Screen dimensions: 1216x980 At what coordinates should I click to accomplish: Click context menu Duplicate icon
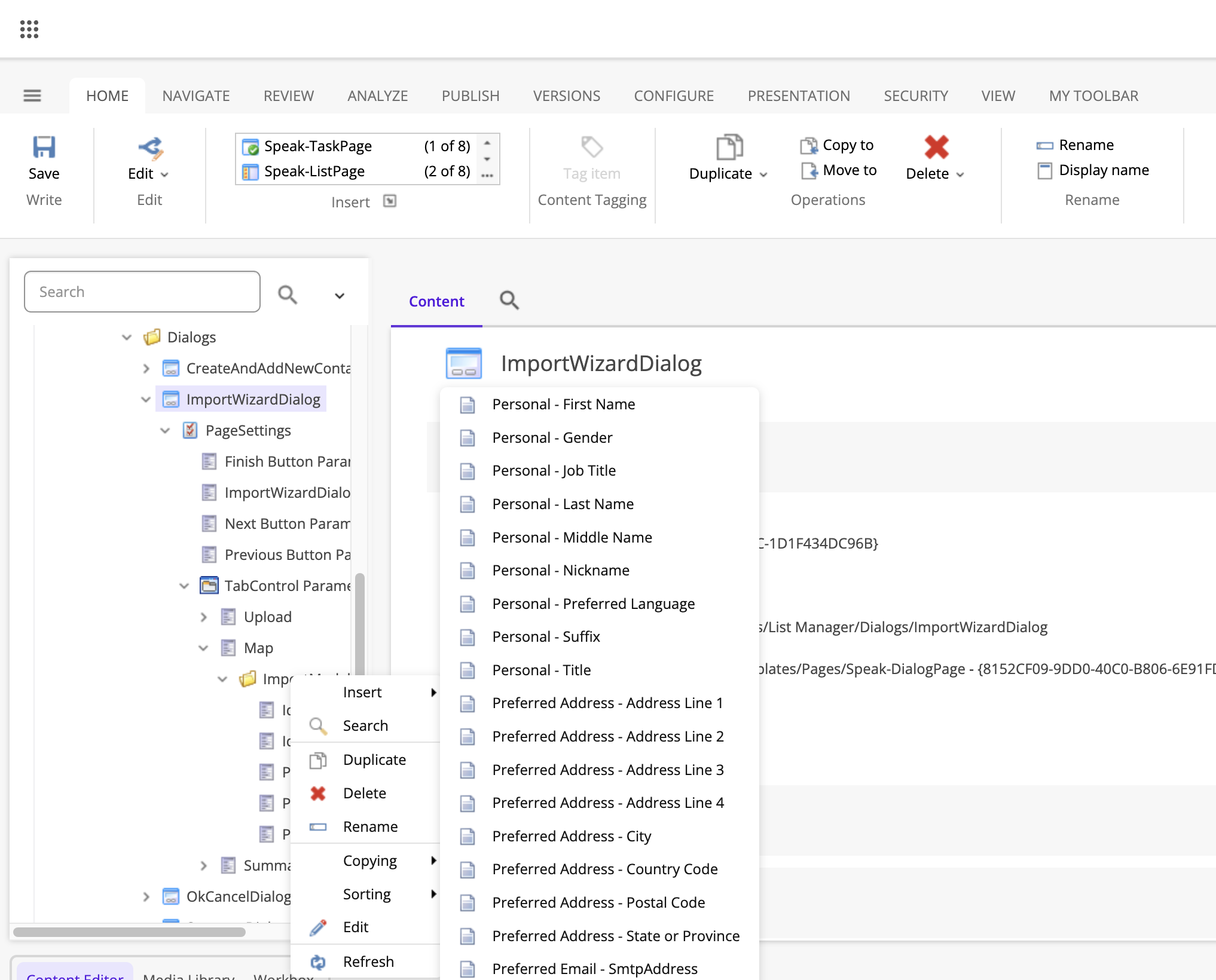point(318,760)
